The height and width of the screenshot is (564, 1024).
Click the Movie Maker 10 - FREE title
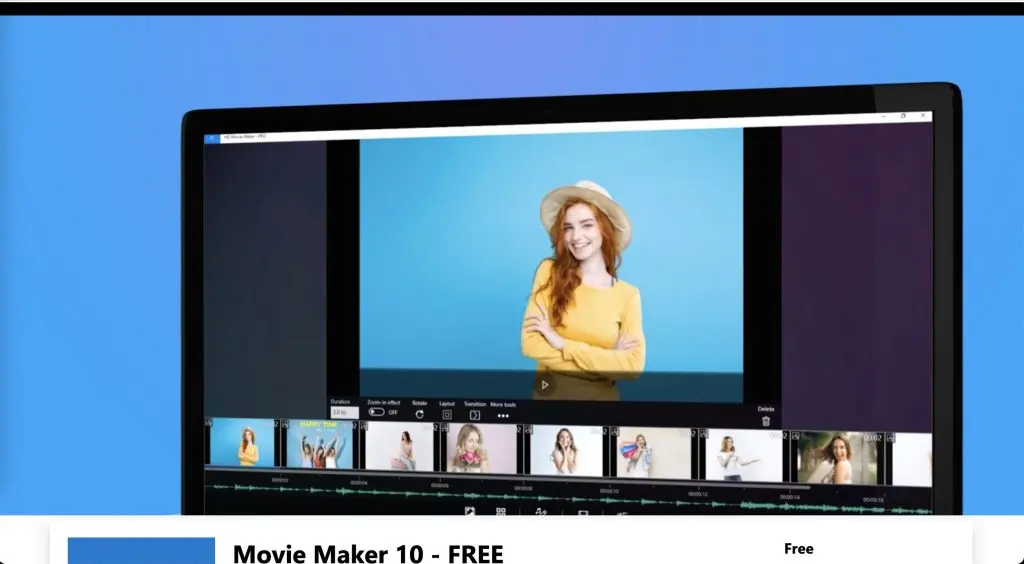[368, 553]
